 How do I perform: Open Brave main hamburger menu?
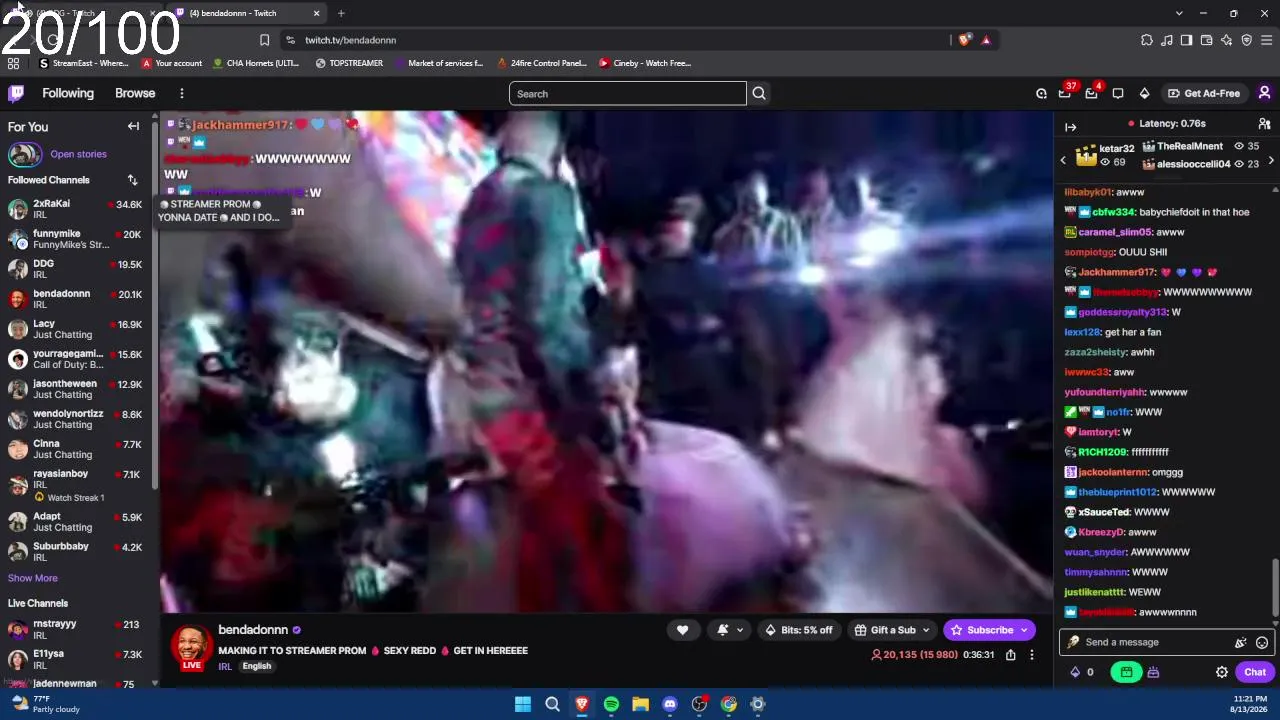(x=1267, y=40)
